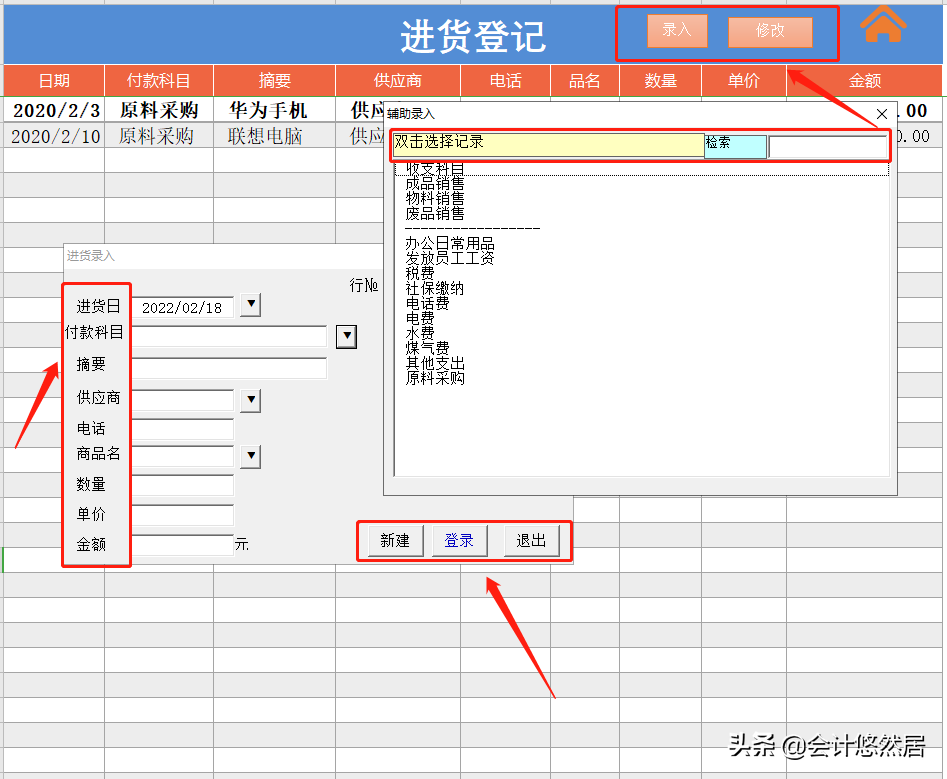This screenshot has height=779, width=947.
Task: Select 税费 in the list
Action: (420, 273)
